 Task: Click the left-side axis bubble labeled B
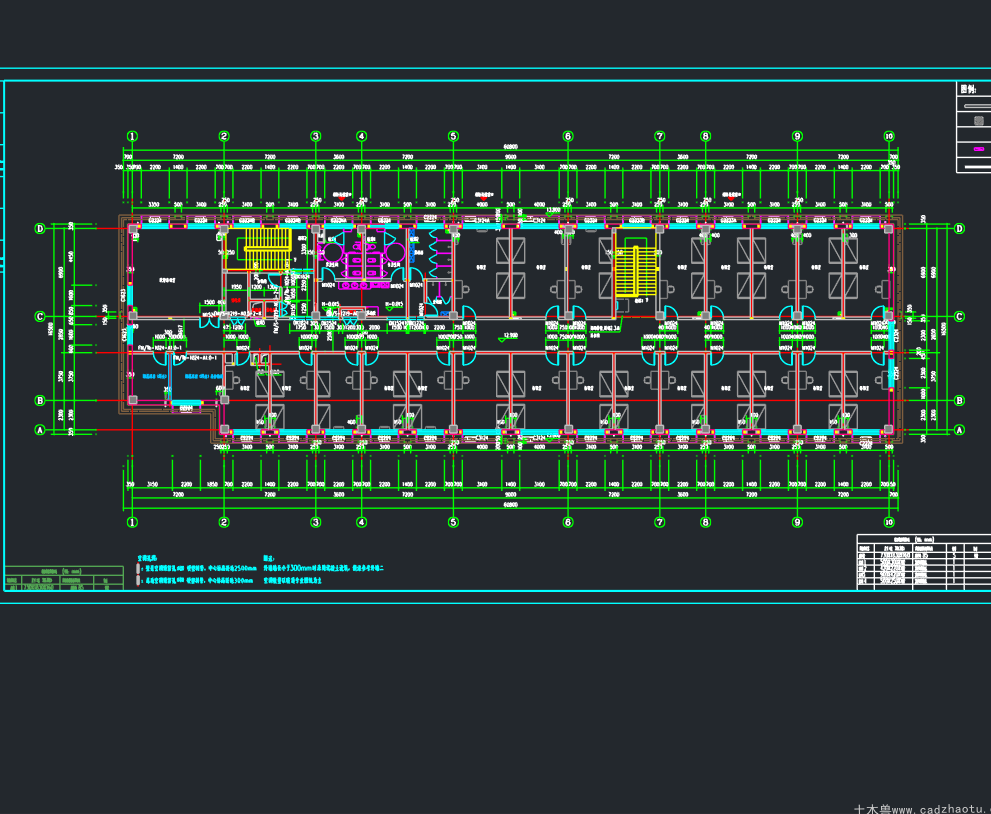coord(40,401)
